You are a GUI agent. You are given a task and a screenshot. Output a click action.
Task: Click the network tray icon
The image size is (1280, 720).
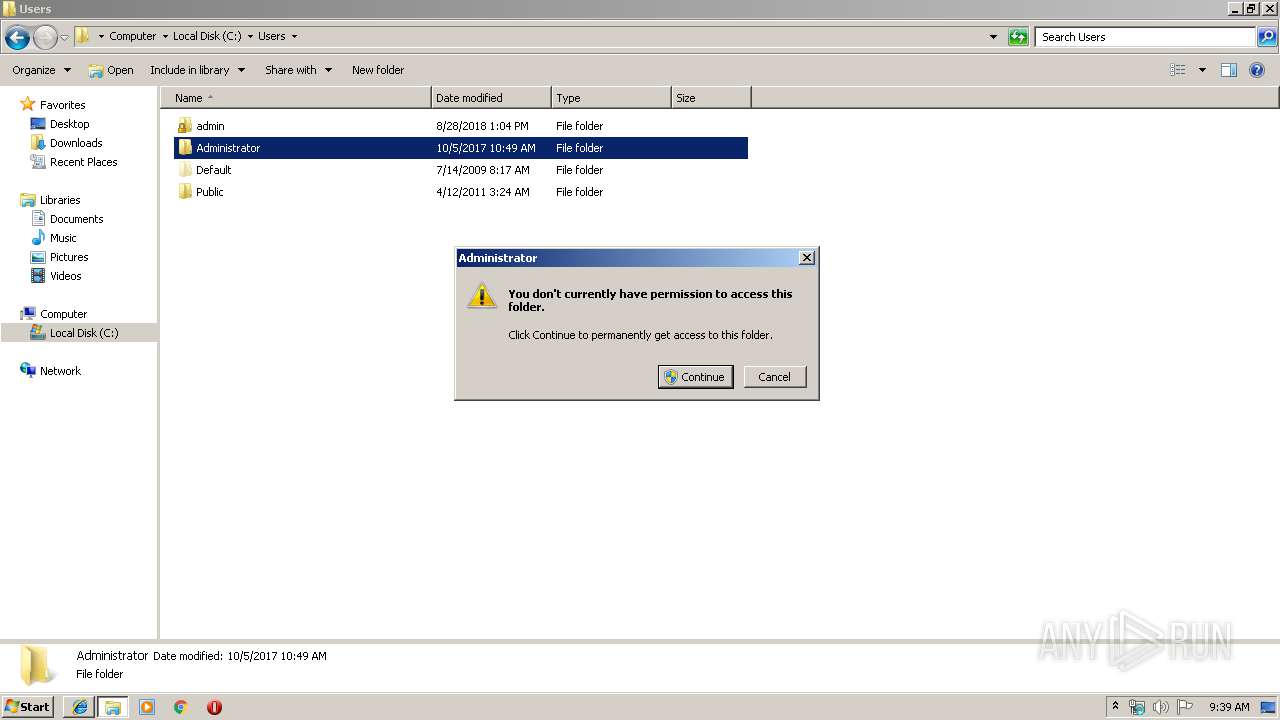[1137, 707]
